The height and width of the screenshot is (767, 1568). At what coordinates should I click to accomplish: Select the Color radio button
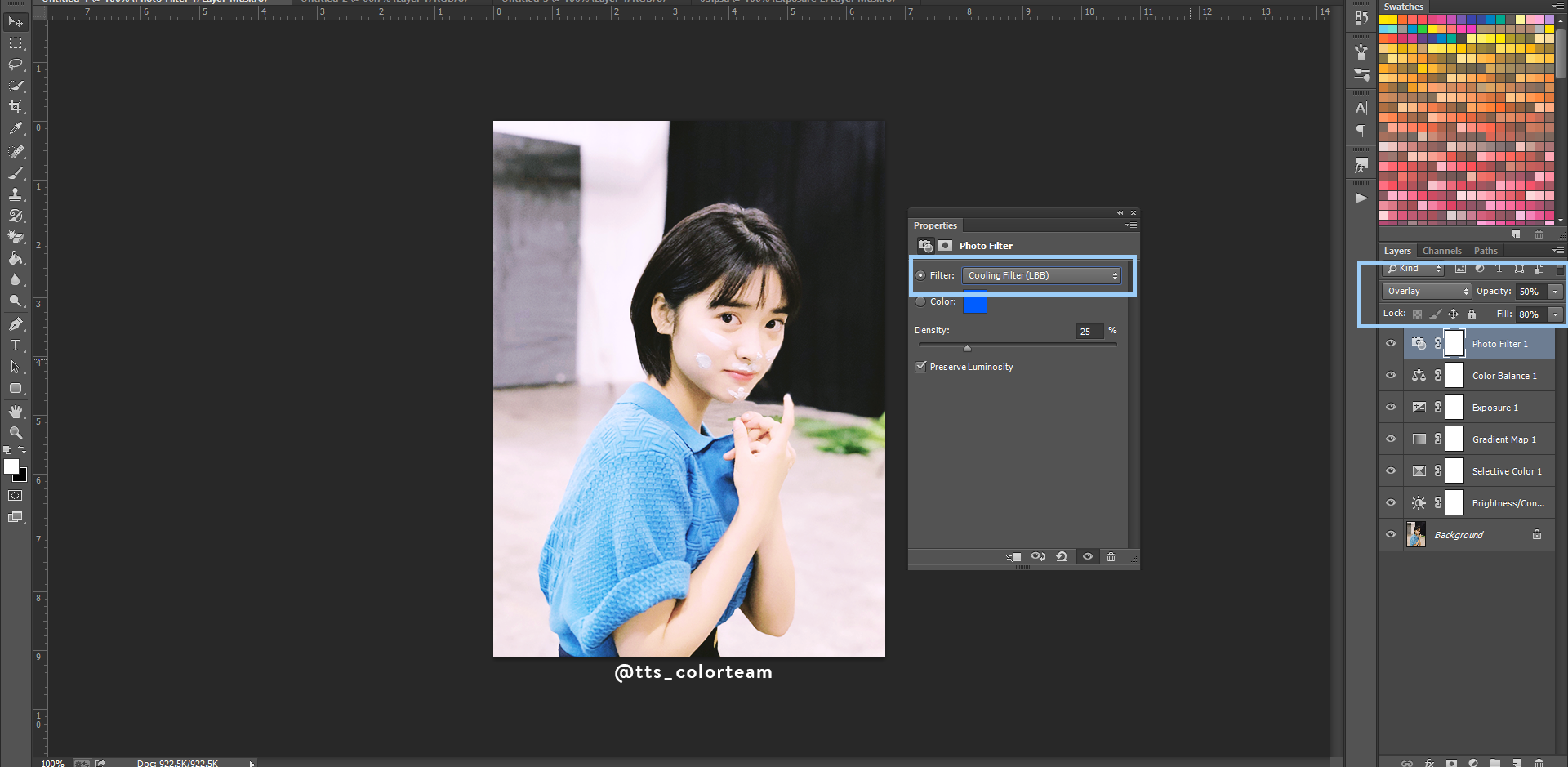[x=920, y=301]
